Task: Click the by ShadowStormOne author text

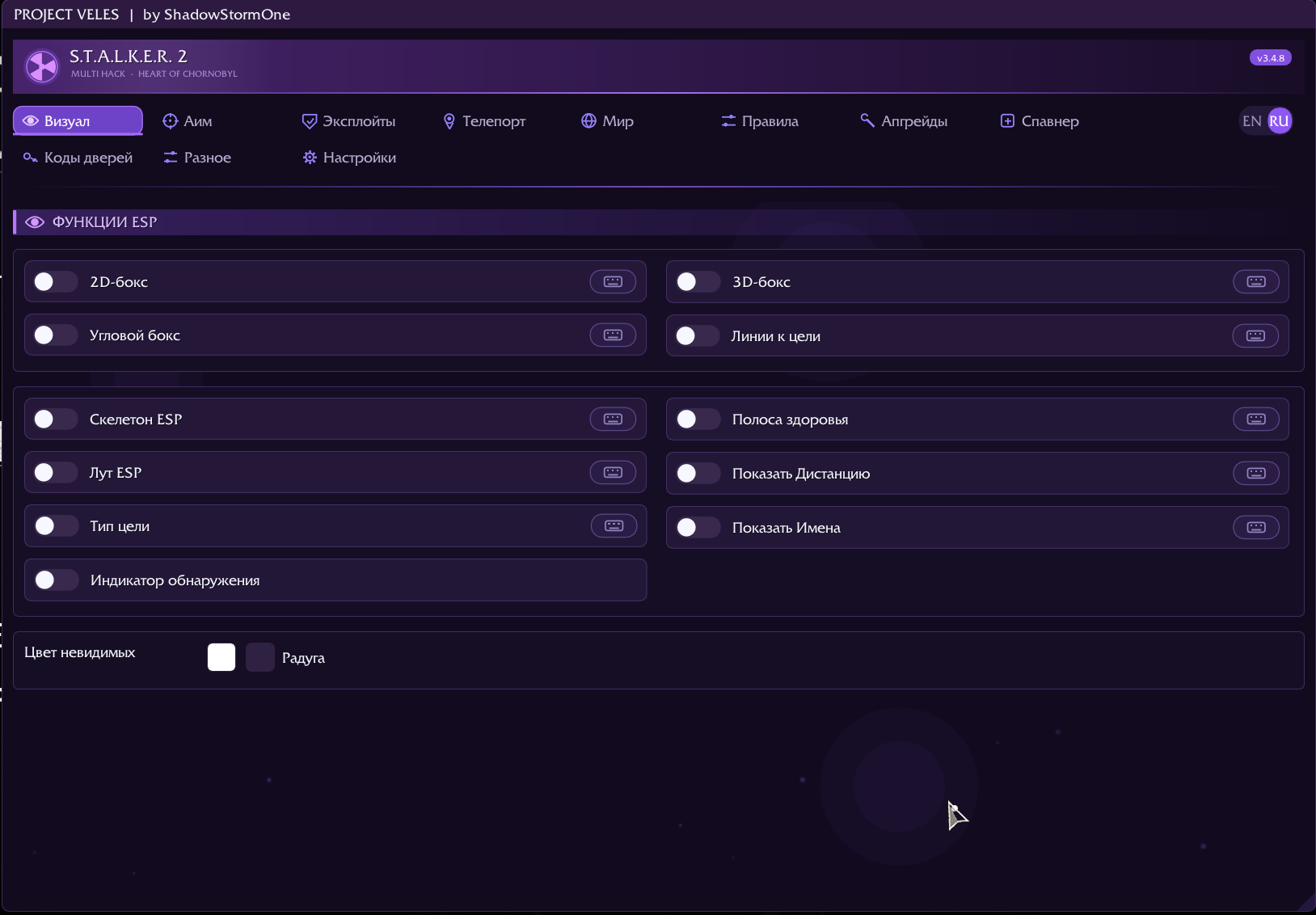Action: tap(217, 15)
